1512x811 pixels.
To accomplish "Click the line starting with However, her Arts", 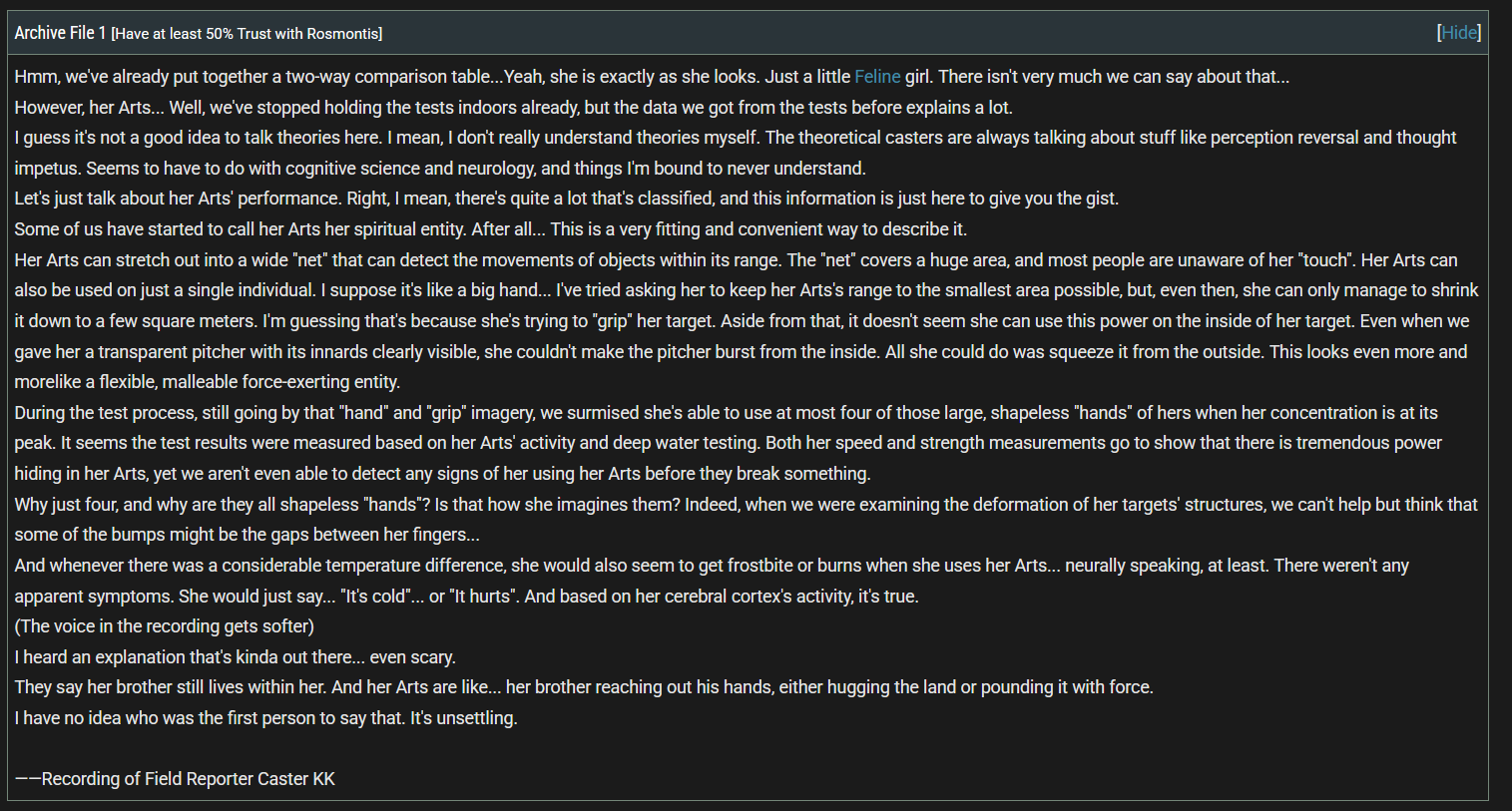I will pyautogui.click(x=513, y=108).
